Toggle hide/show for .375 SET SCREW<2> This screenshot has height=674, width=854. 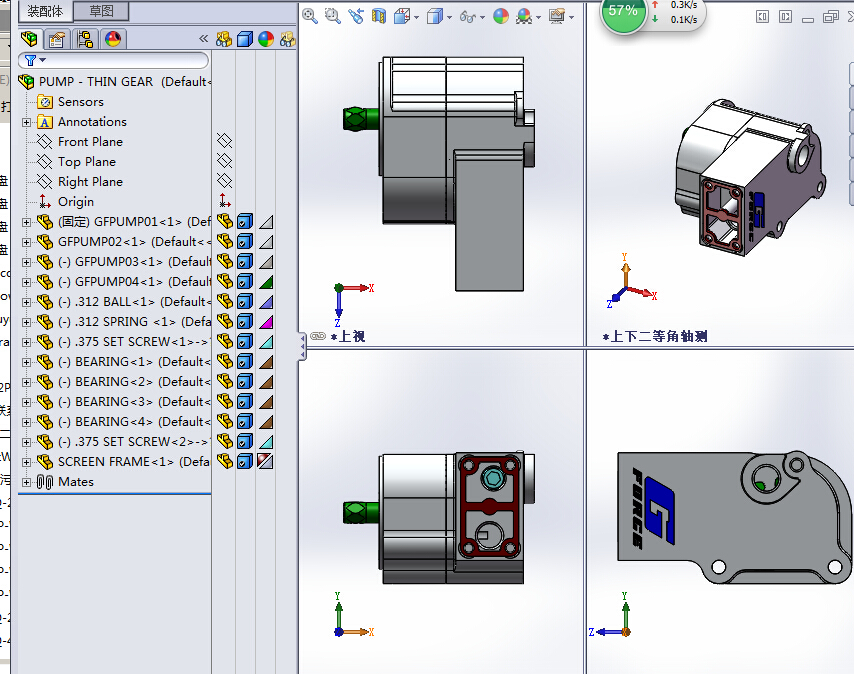click(x=224, y=442)
